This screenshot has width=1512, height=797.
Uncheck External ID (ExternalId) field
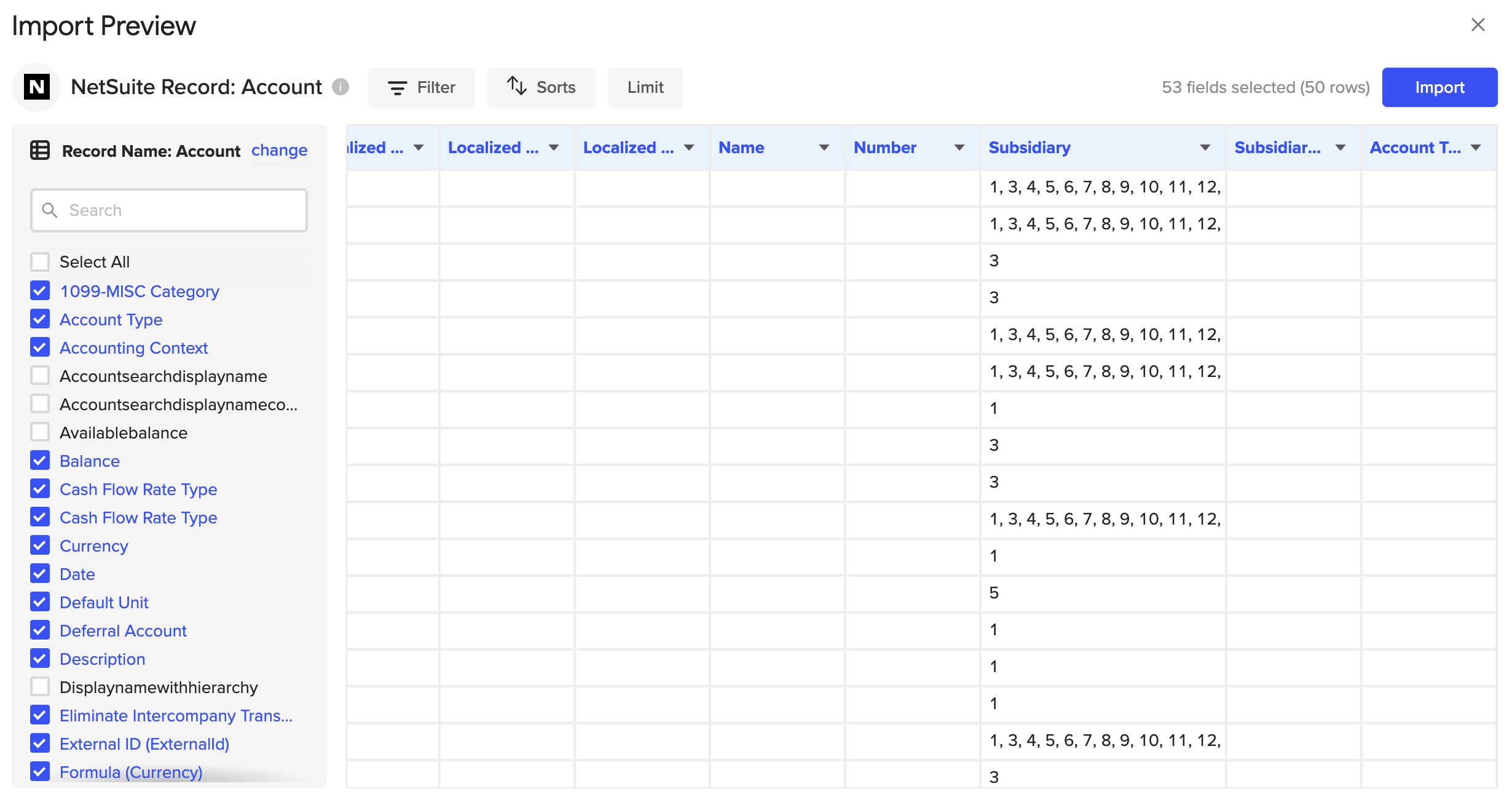(40, 743)
